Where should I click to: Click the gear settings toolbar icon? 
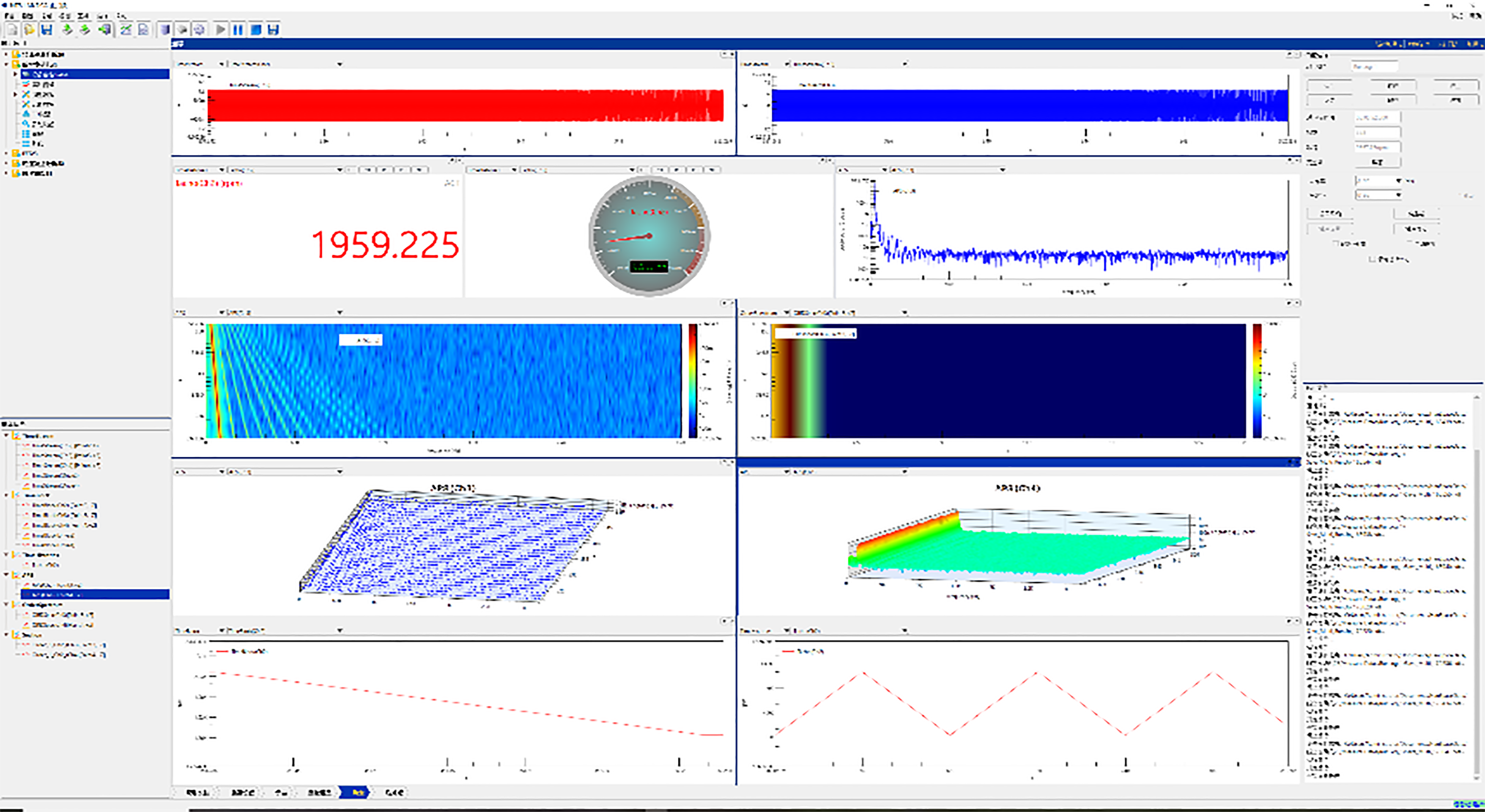click(x=200, y=29)
